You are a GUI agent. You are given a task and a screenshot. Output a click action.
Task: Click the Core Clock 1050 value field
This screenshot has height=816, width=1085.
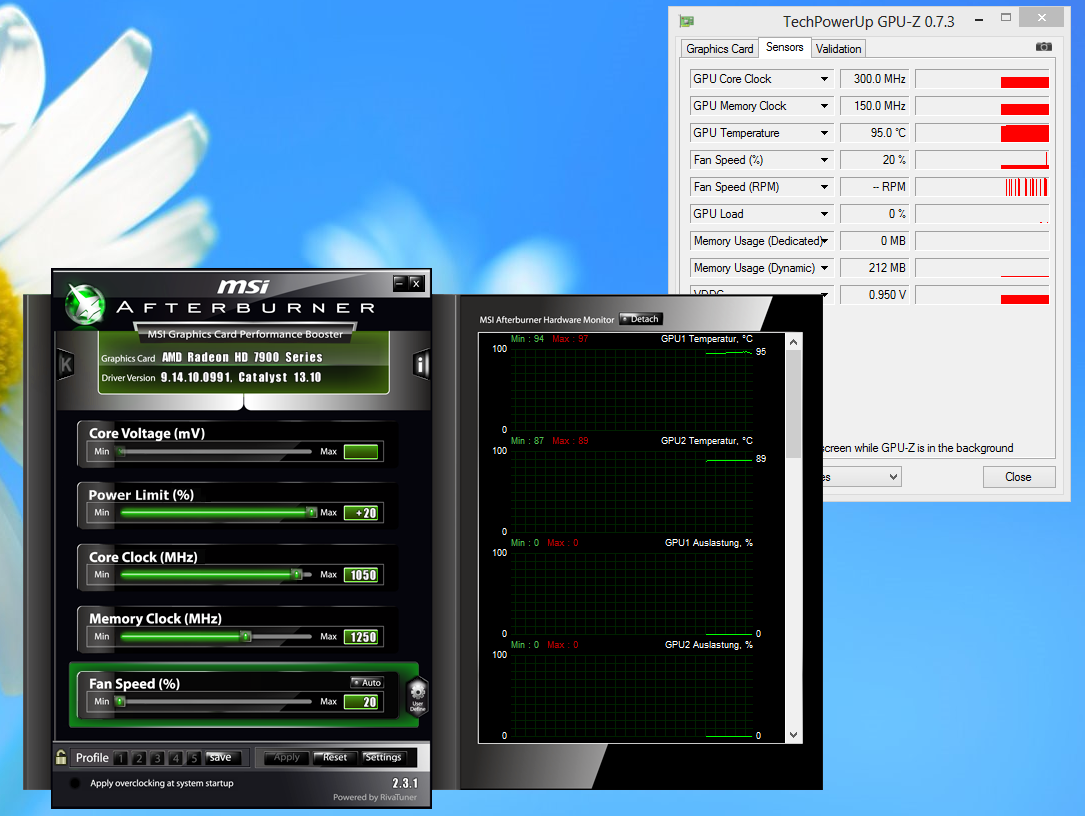(361, 574)
